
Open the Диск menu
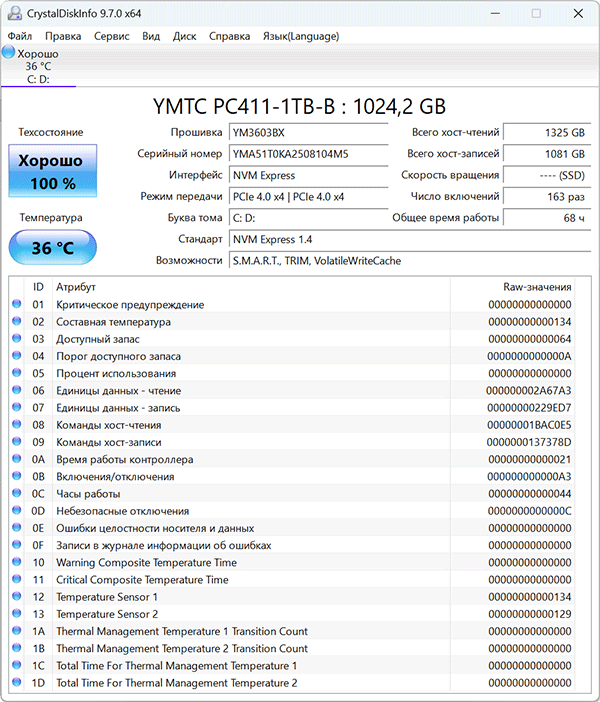(184, 36)
